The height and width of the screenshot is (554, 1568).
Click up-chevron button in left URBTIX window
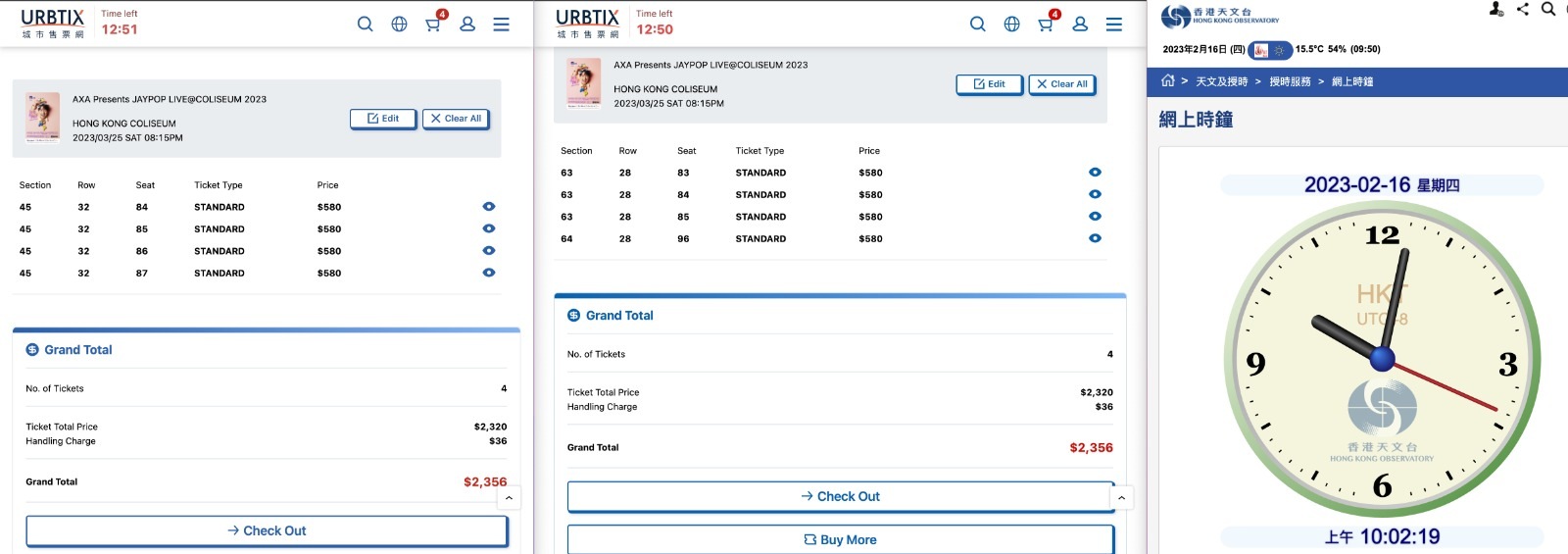(509, 498)
